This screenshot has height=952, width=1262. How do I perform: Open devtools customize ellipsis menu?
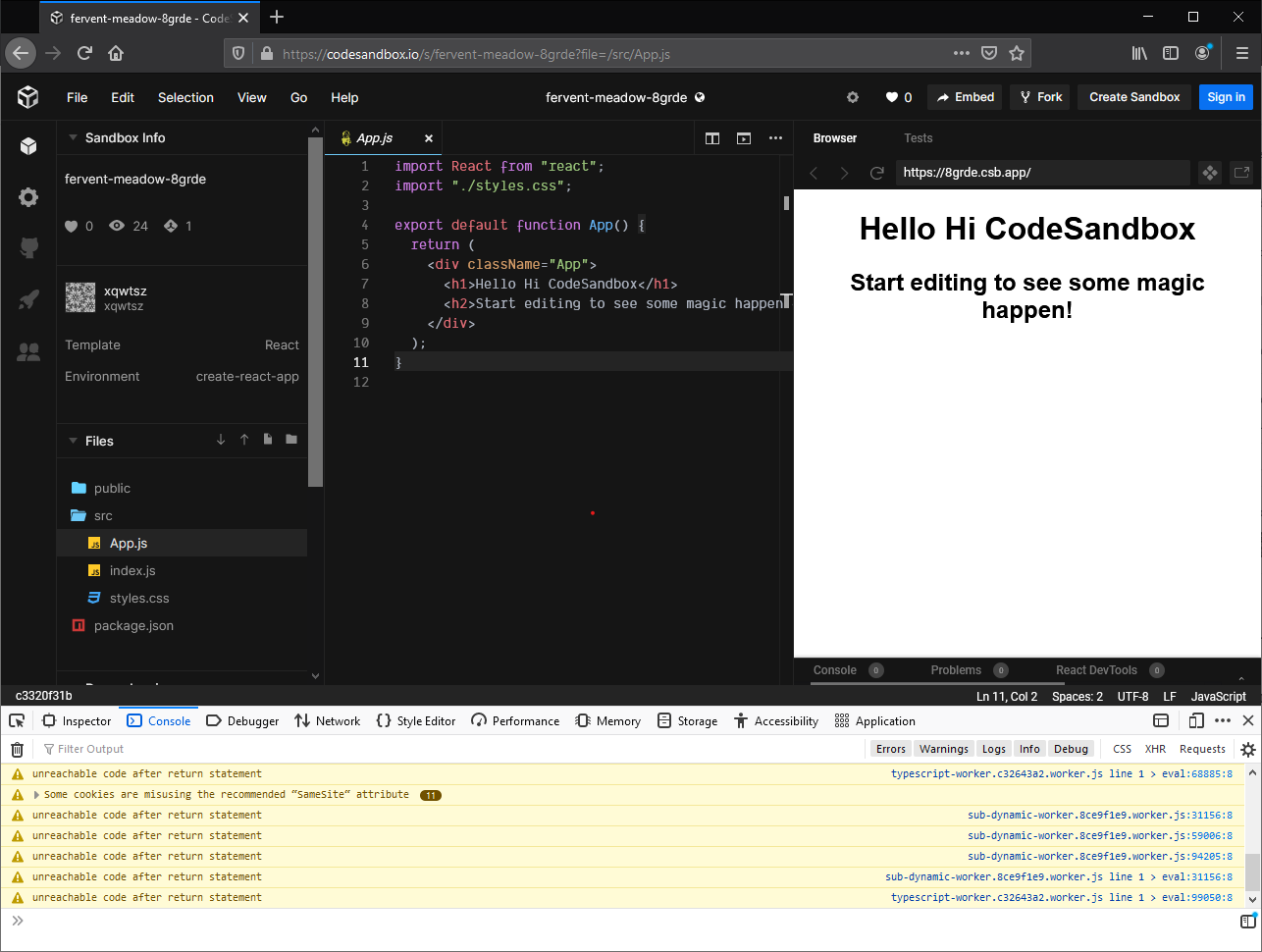click(x=1223, y=720)
